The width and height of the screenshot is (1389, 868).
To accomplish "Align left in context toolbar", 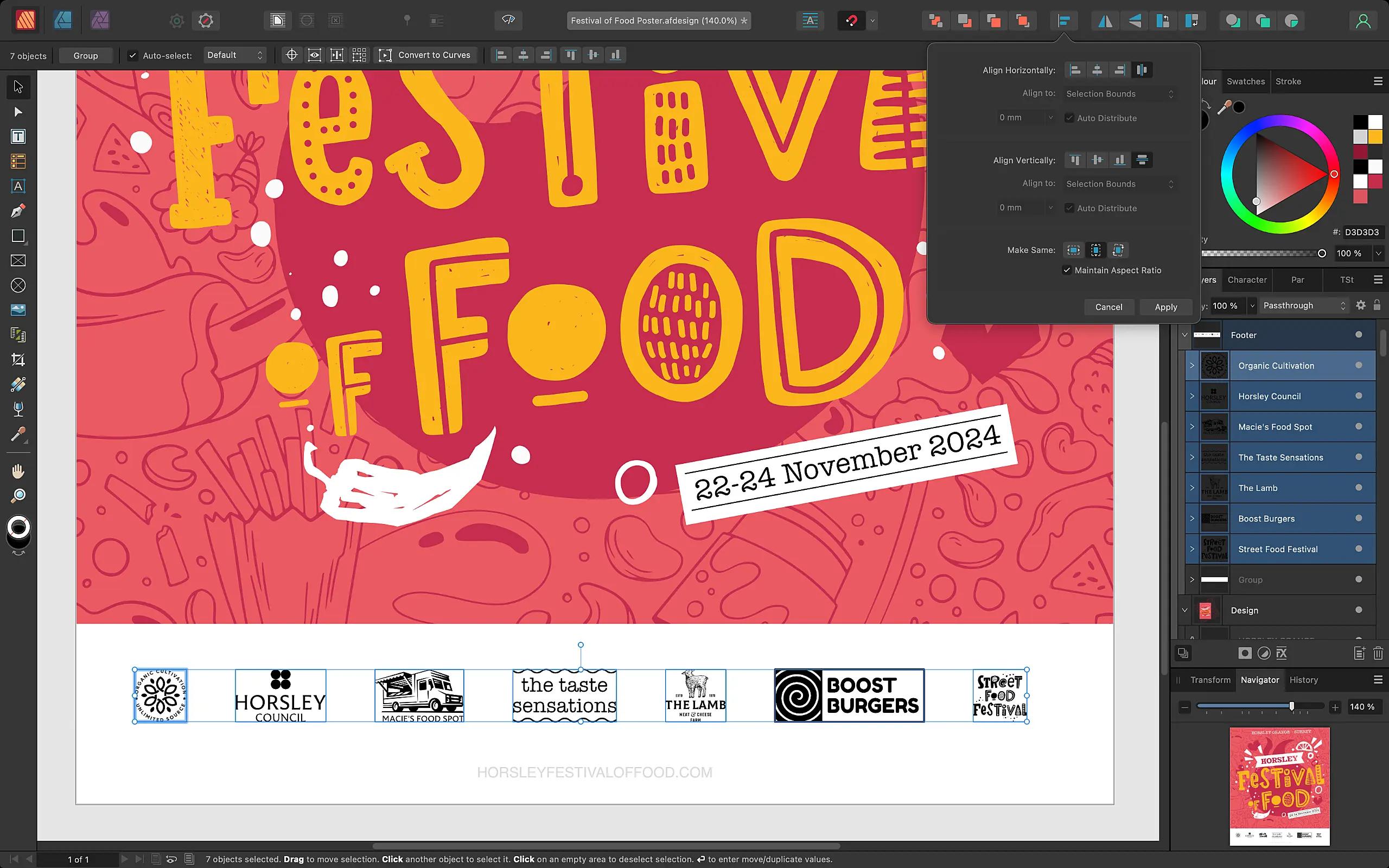I will [x=501, y=55].
